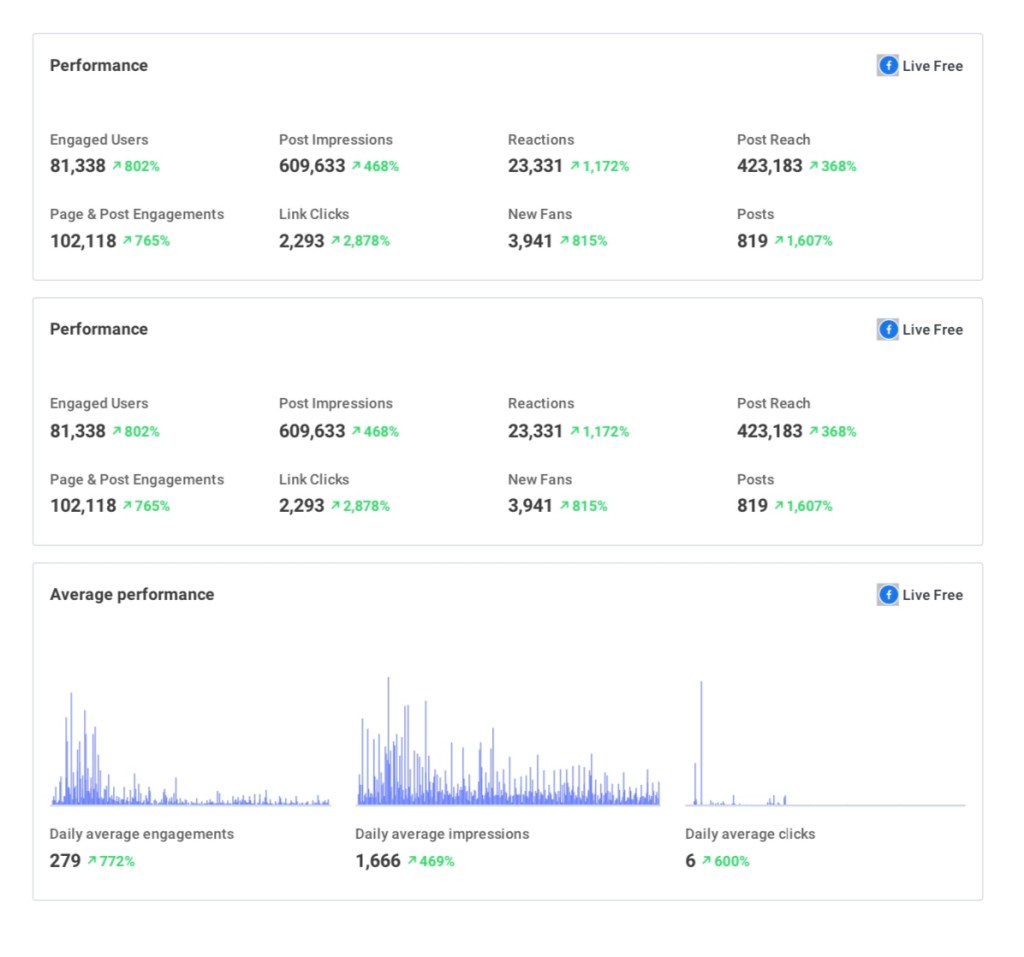Click green trend arrow beside 772%
1024x957 pixels.
point(92,861)
